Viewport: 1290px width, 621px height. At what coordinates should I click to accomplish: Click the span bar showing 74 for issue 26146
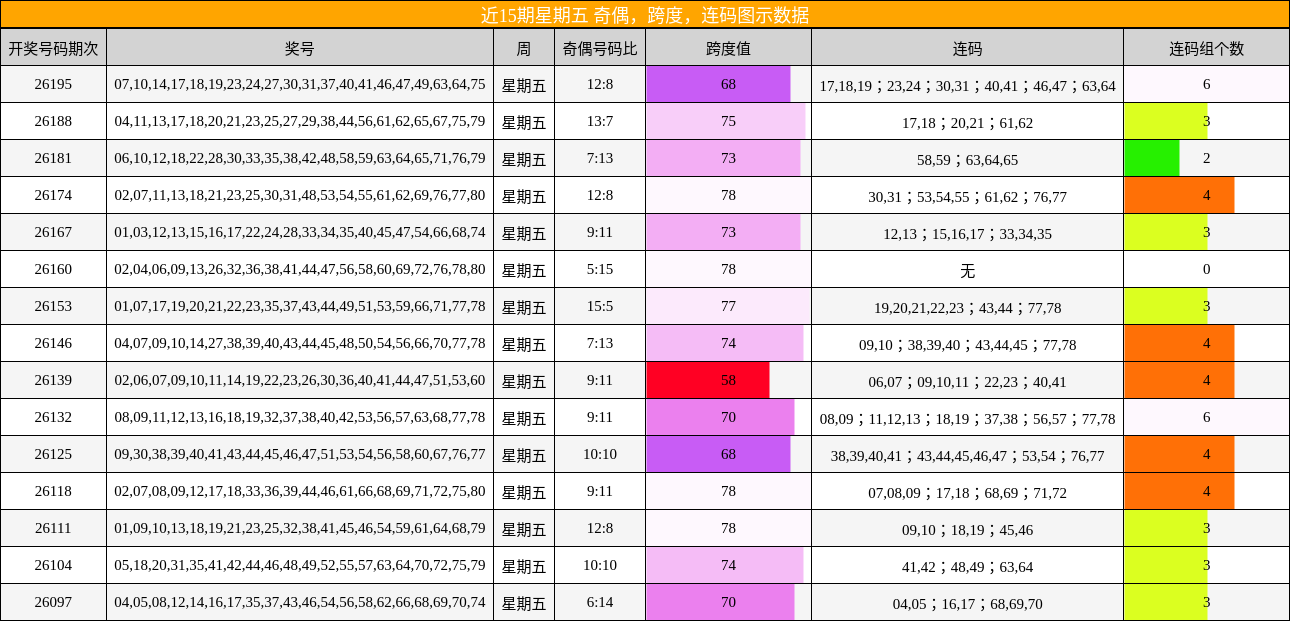pos(725,343)
